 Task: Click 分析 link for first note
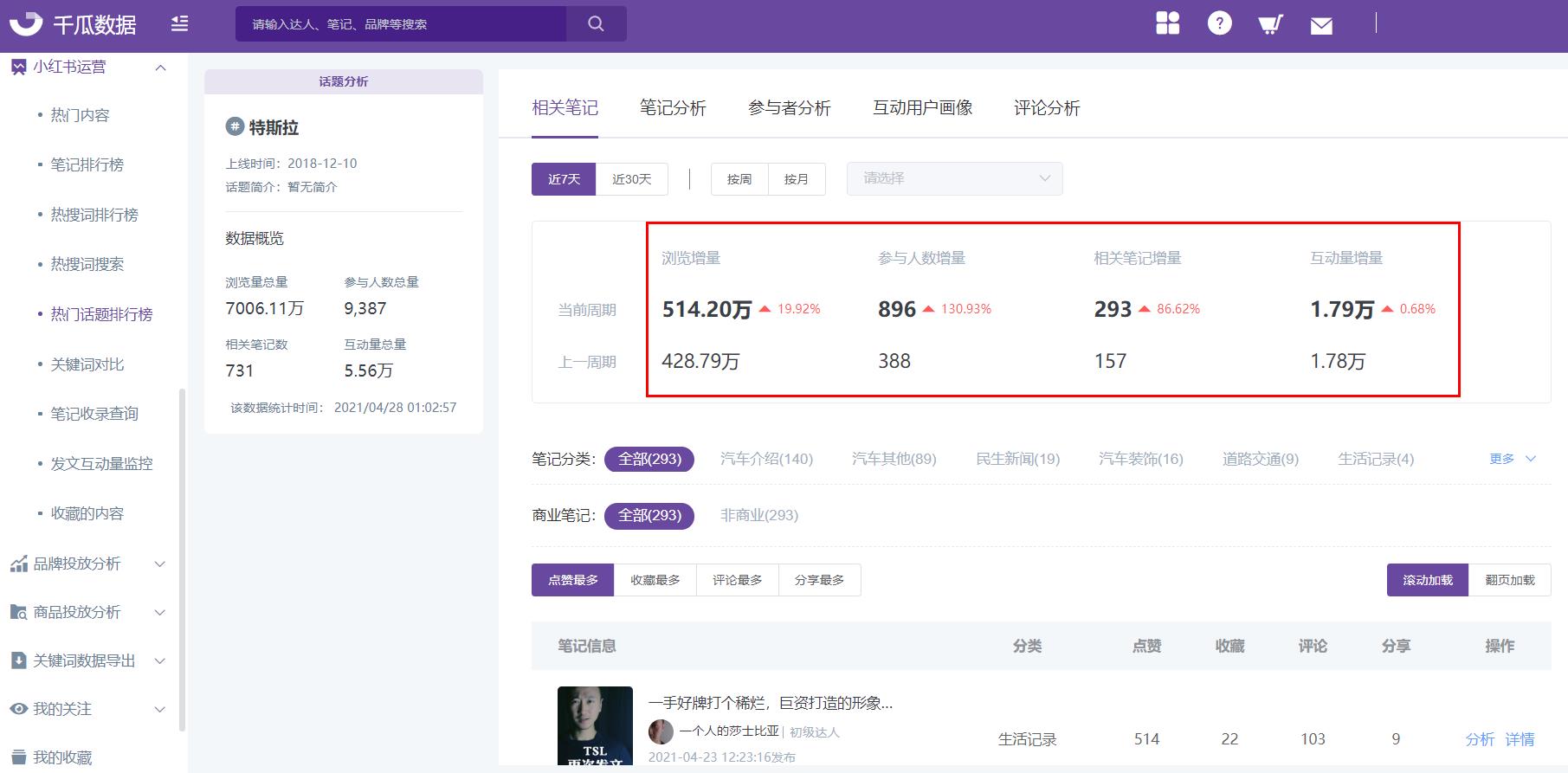(1480, 739)
